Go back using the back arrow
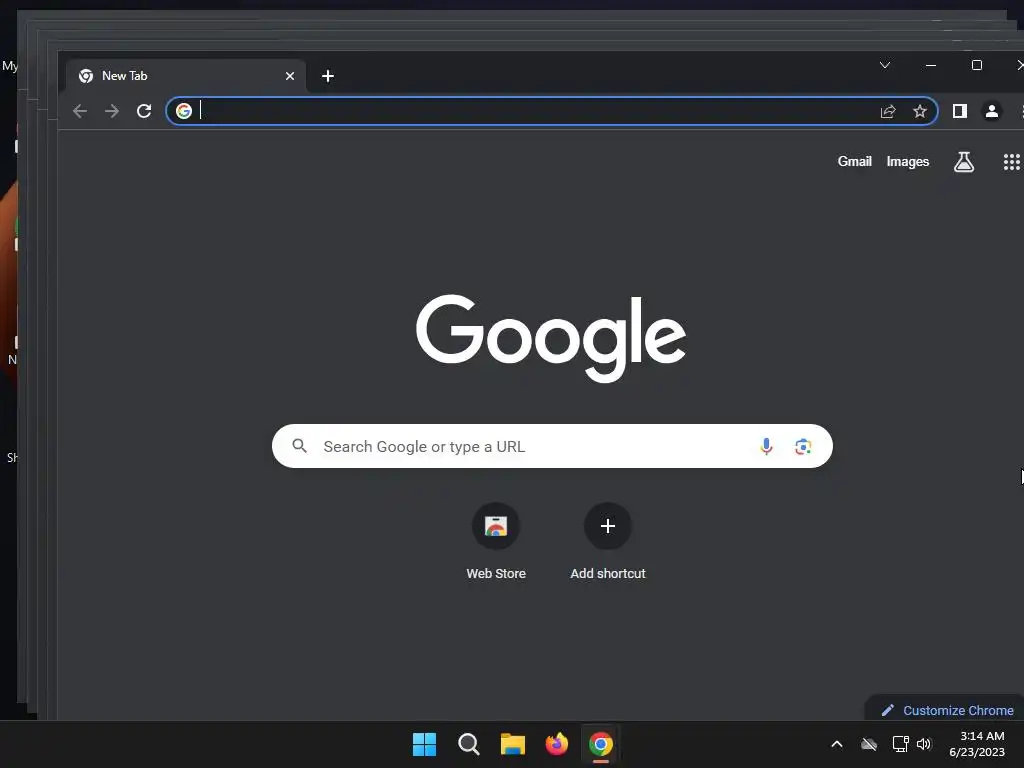 coord(80,111)
